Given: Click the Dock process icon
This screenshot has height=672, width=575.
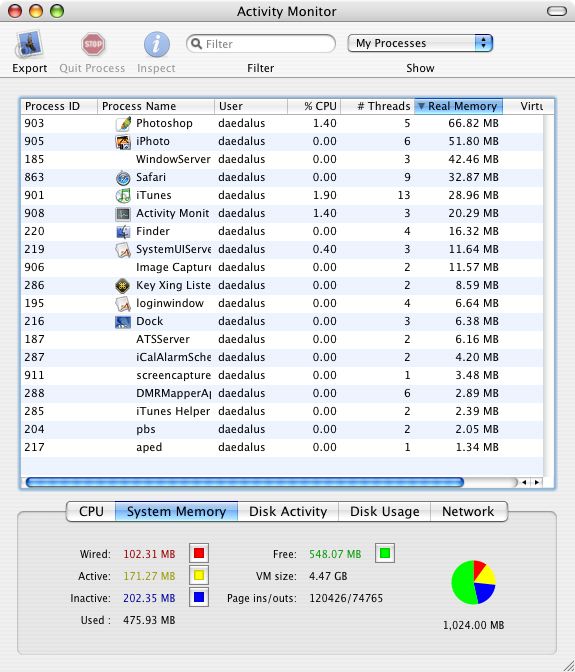Looking at the screenshot, I should click(x=123, y=321).
